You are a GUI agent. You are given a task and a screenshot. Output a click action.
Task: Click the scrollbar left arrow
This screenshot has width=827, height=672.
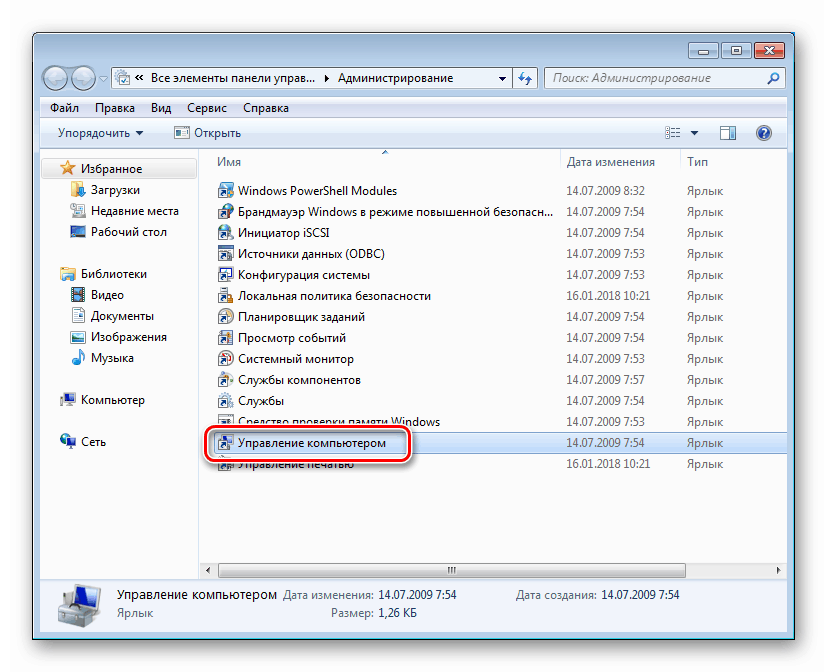(x=208, y=570)
